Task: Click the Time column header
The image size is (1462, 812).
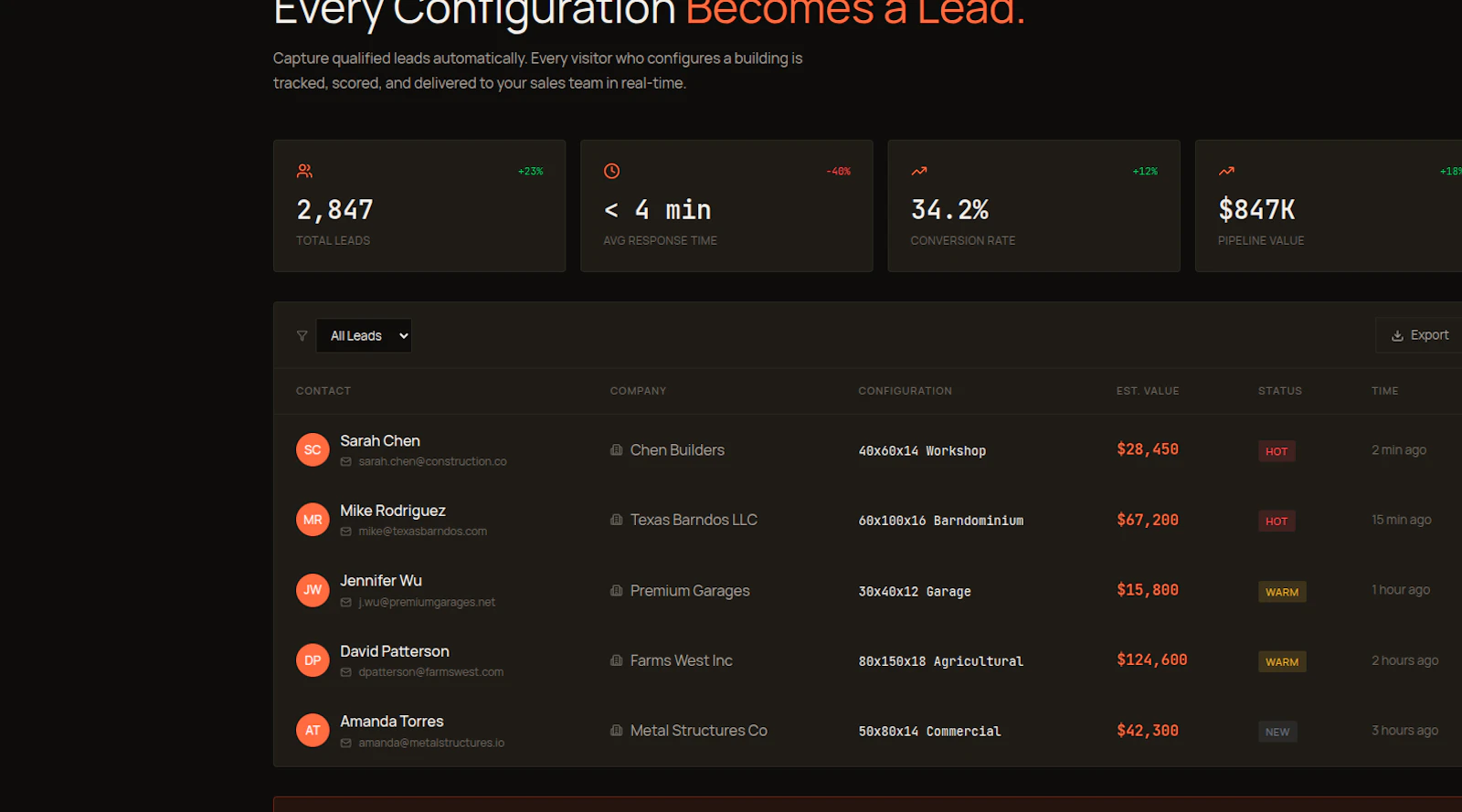Action: (1385, 391)
